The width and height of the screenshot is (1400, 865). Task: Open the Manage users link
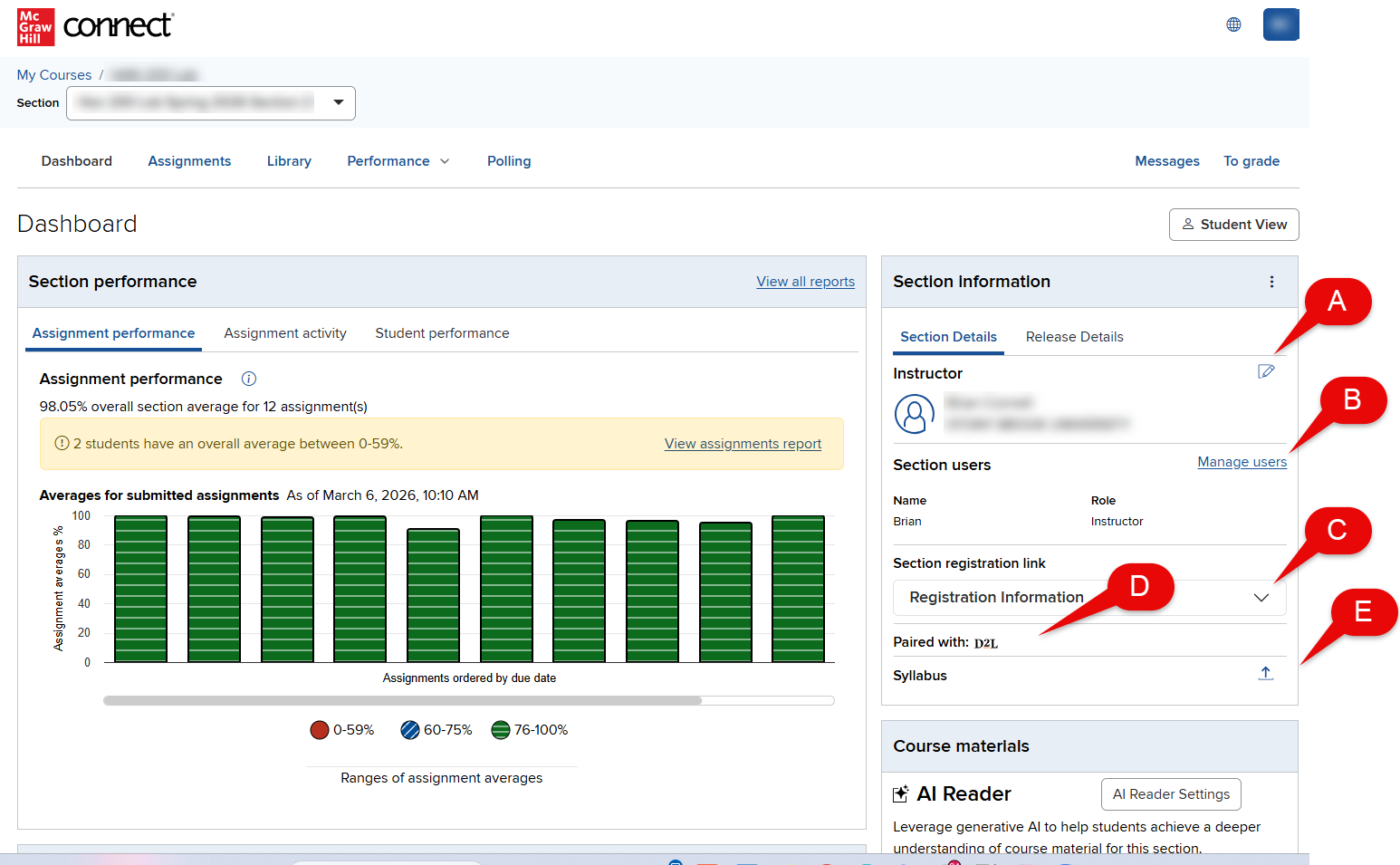[1242, 462]
